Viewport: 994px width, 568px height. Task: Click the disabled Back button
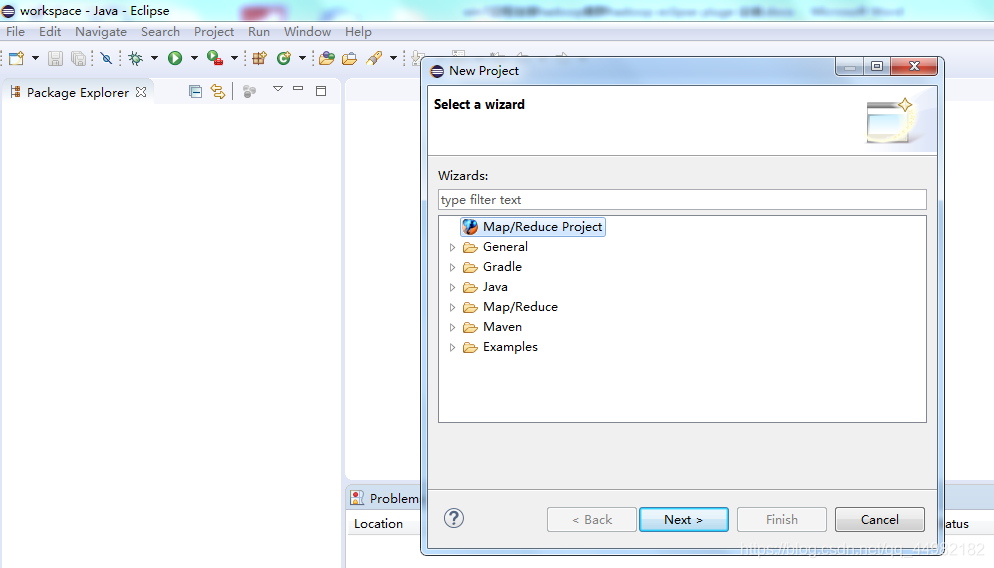tap(591, 520)
